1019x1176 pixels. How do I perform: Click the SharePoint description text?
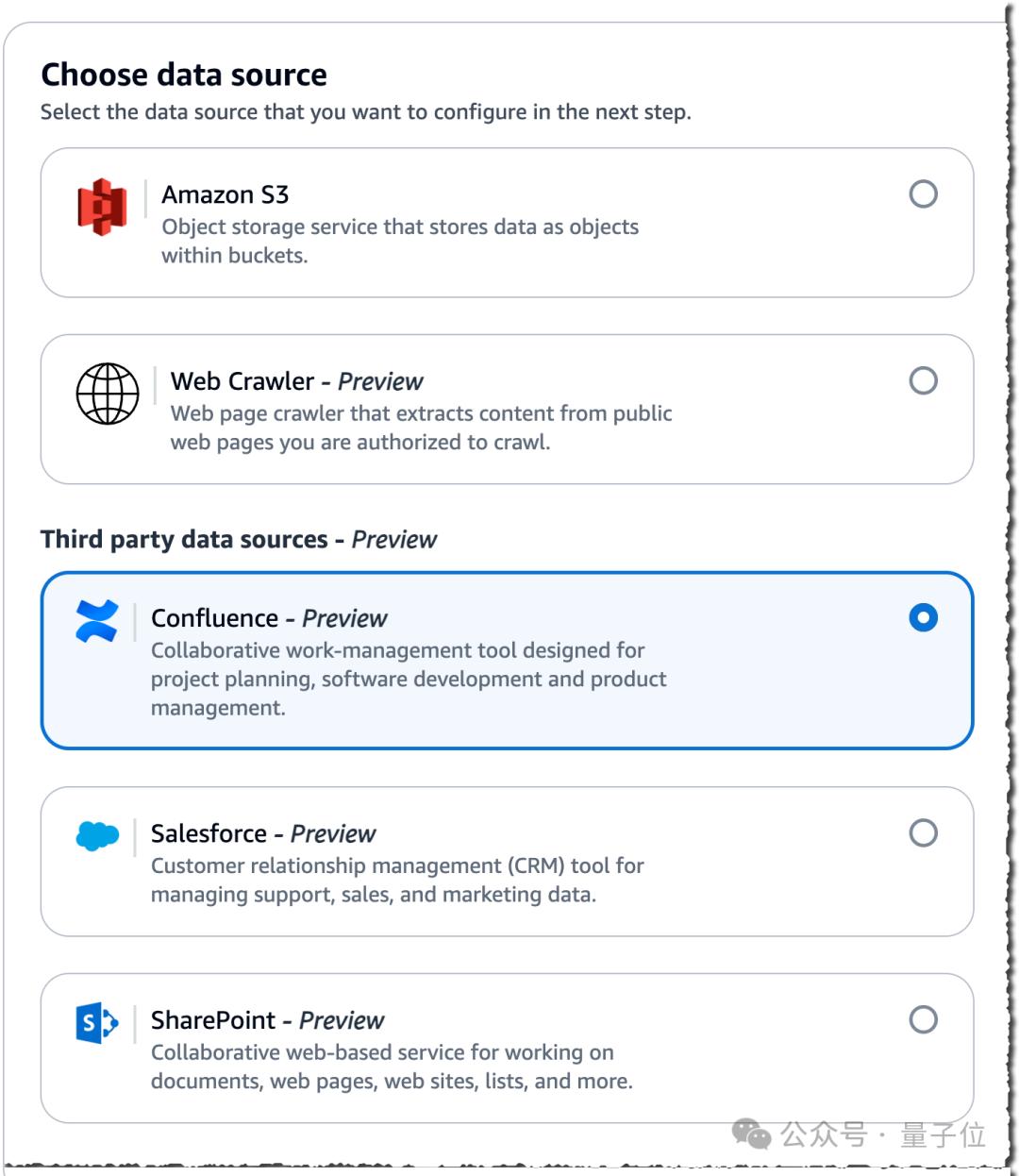click(x=392, y=1067)
